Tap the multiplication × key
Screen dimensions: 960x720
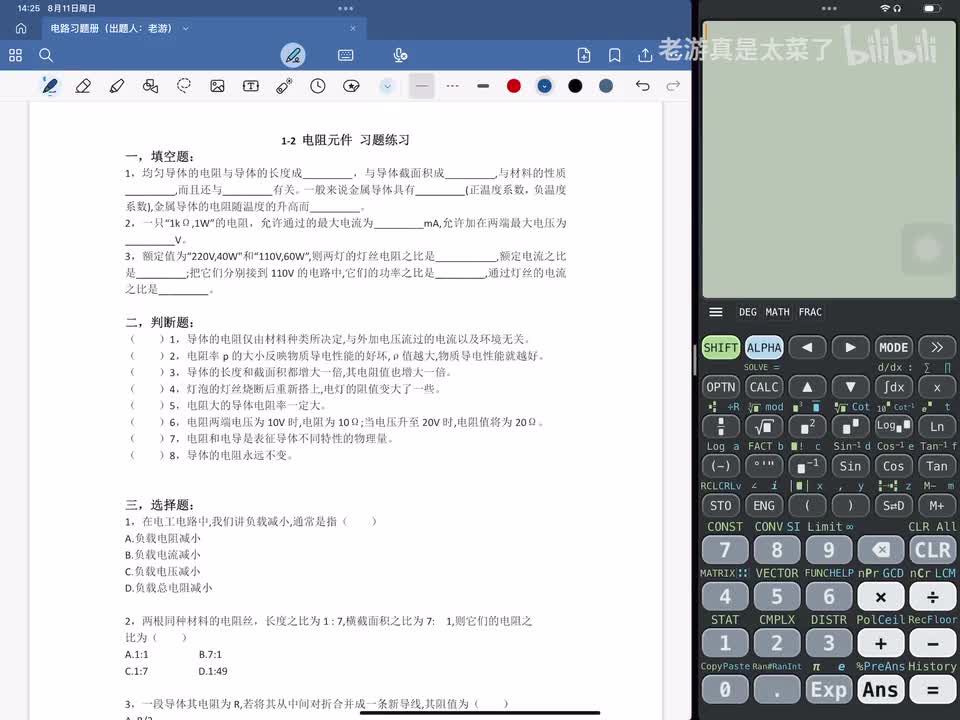[x=880, y=596]
